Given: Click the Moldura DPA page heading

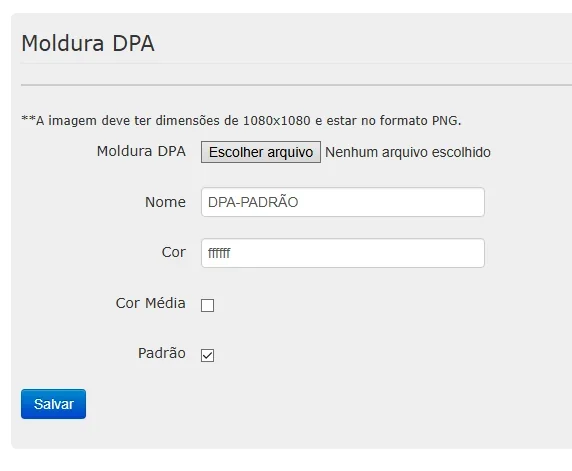Looking at the screenshot, I should coord(88,43).
